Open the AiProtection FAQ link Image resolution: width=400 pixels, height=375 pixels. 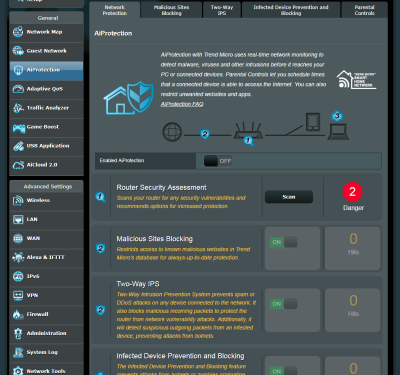[182, 104]
